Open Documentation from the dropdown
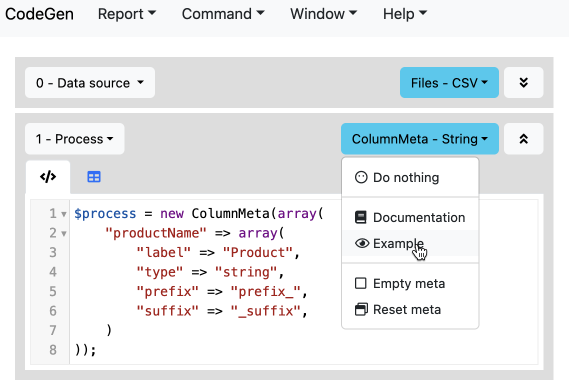This screenshot has width=569, height=385. [x=410, y=217]
